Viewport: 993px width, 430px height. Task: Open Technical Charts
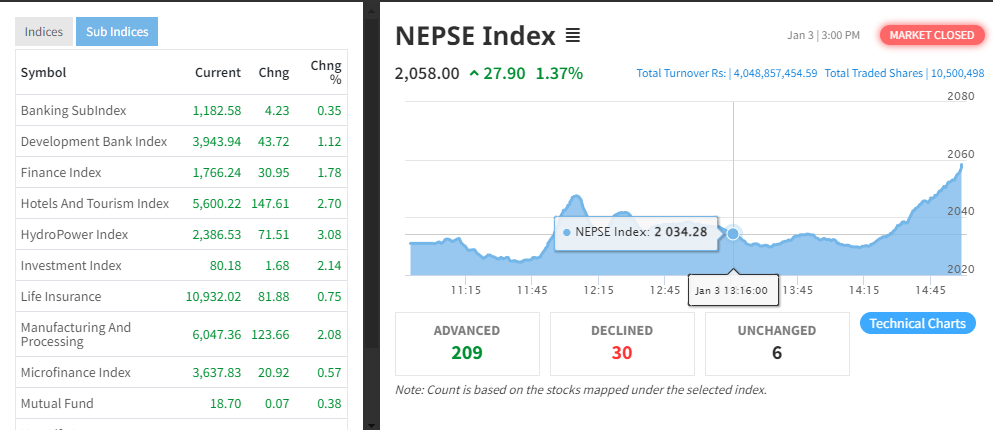tap(917, 323)
